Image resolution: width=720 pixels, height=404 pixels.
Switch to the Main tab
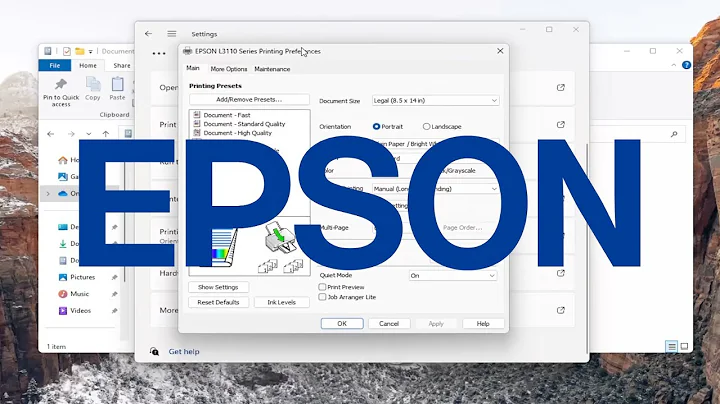(193, 68)
